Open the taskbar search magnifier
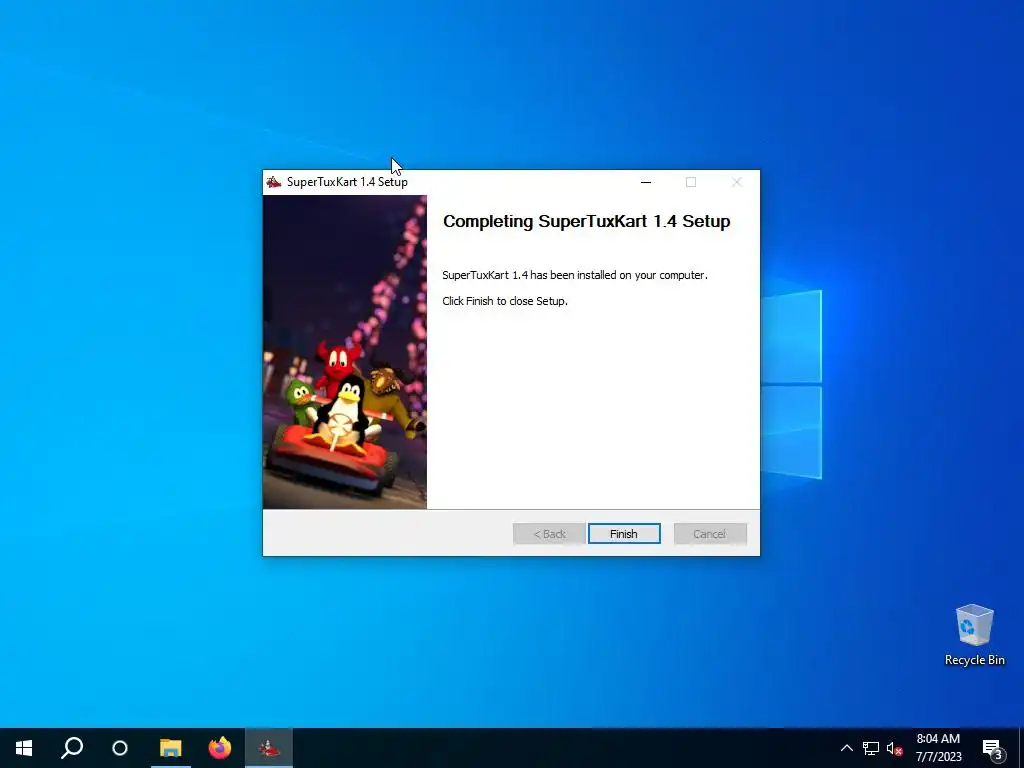This screenshot has height=768, width=1024. (72, 748)
